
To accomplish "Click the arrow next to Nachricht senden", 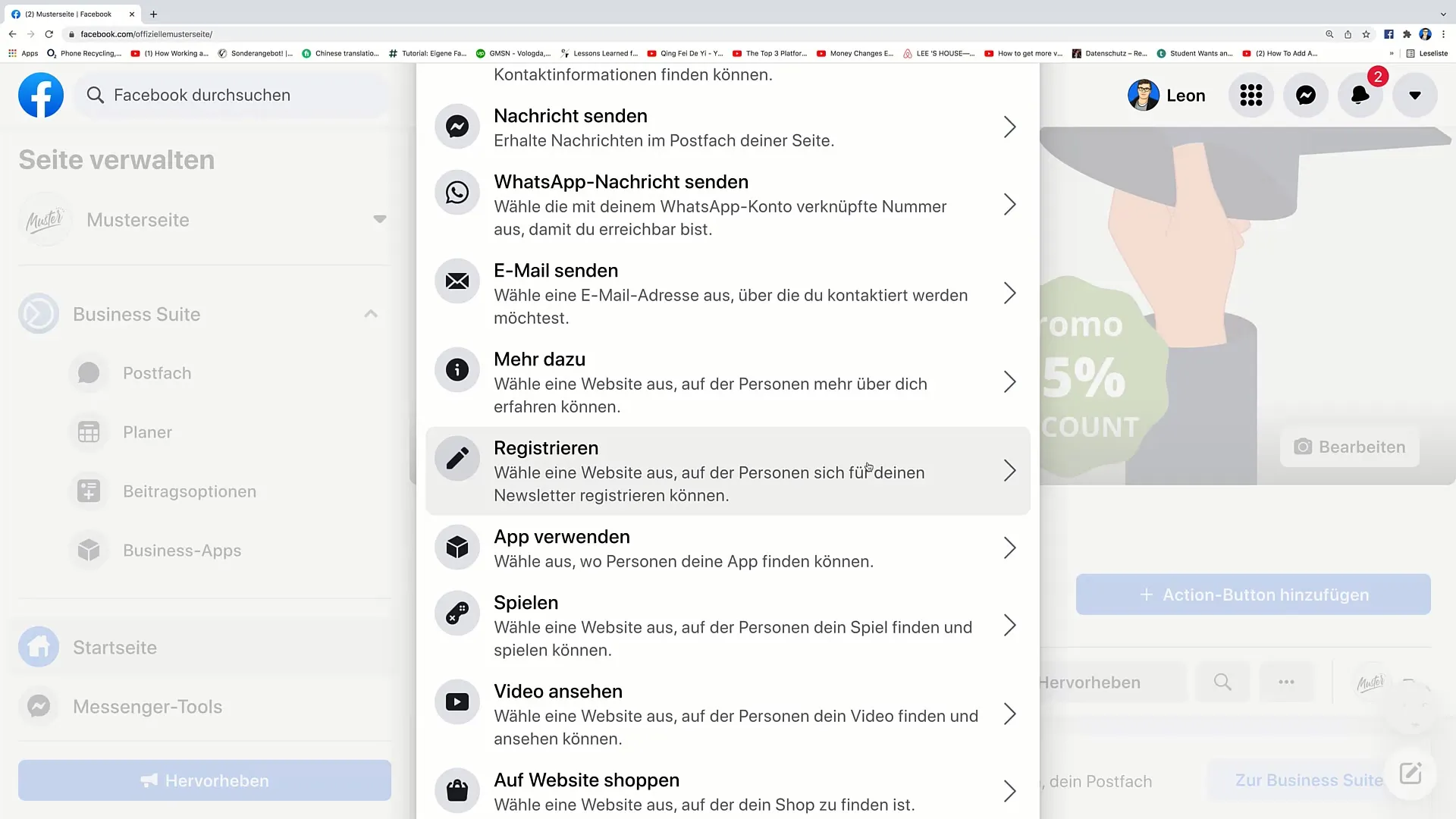I will 1010,127.
